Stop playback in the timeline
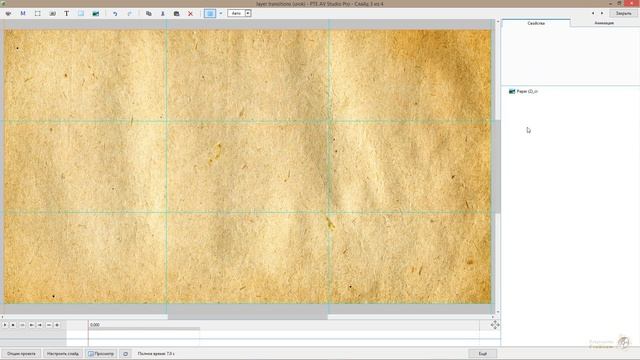640x360 pixels. (x=13, y=325)
